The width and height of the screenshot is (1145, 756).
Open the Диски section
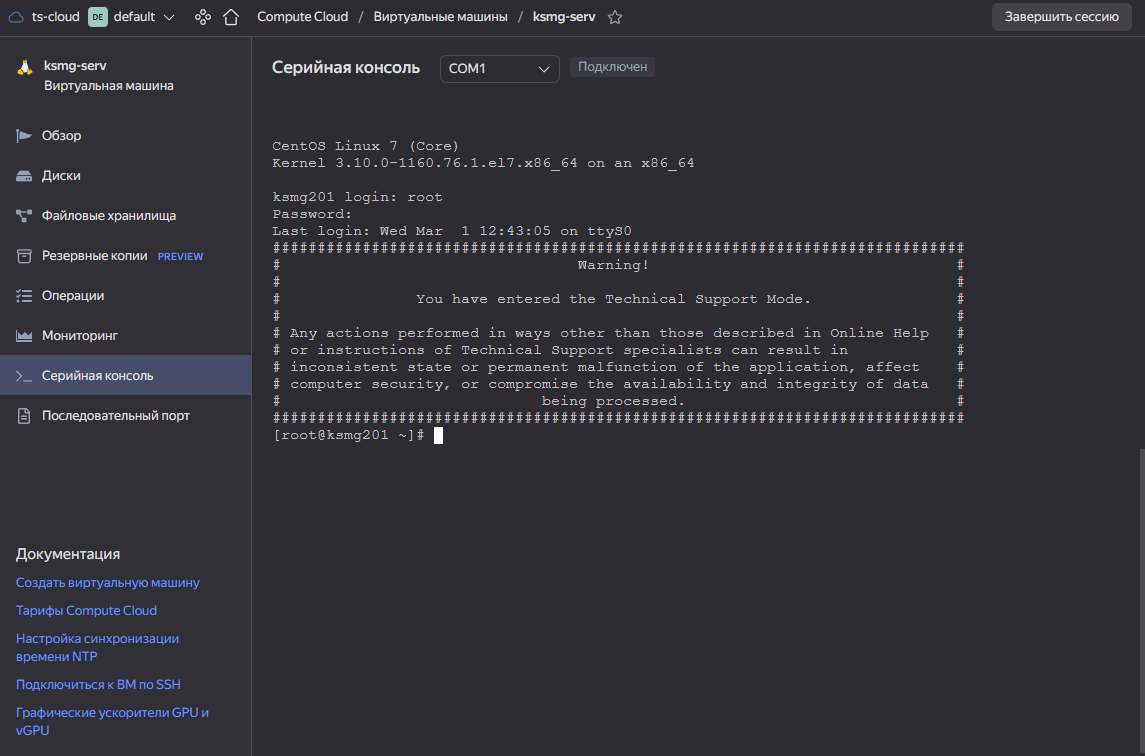click(126, 175)
